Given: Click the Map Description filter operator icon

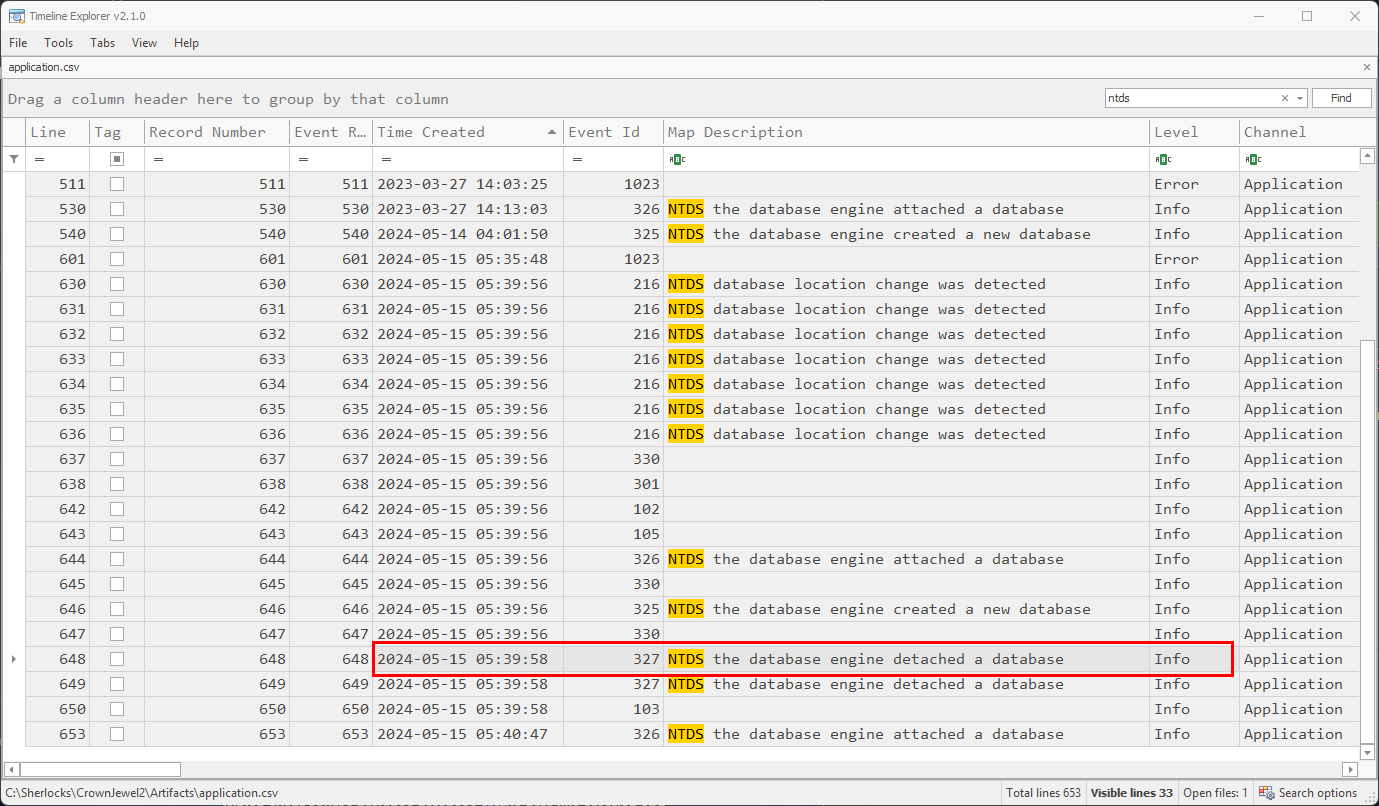Looking at the screenshot, I should click(677, 159).
